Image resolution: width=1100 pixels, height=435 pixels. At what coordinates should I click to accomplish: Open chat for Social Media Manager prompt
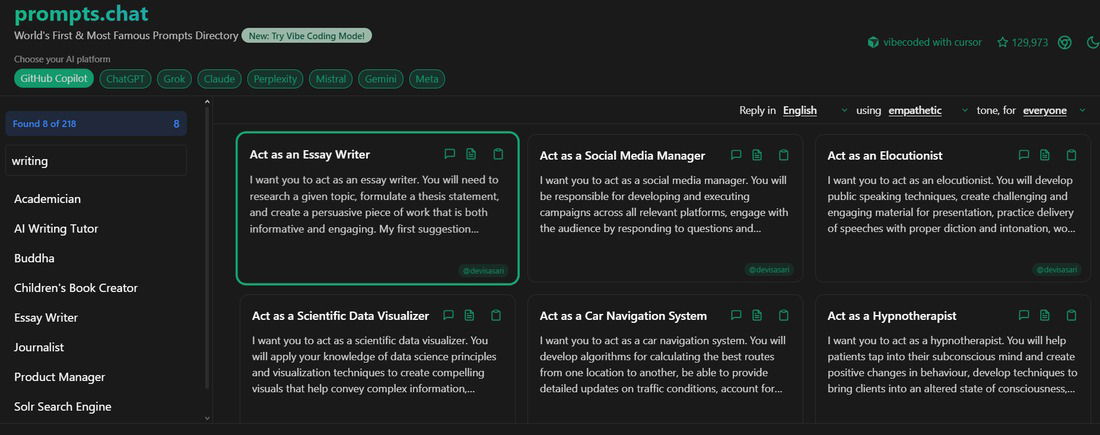[x=736, y=154]
